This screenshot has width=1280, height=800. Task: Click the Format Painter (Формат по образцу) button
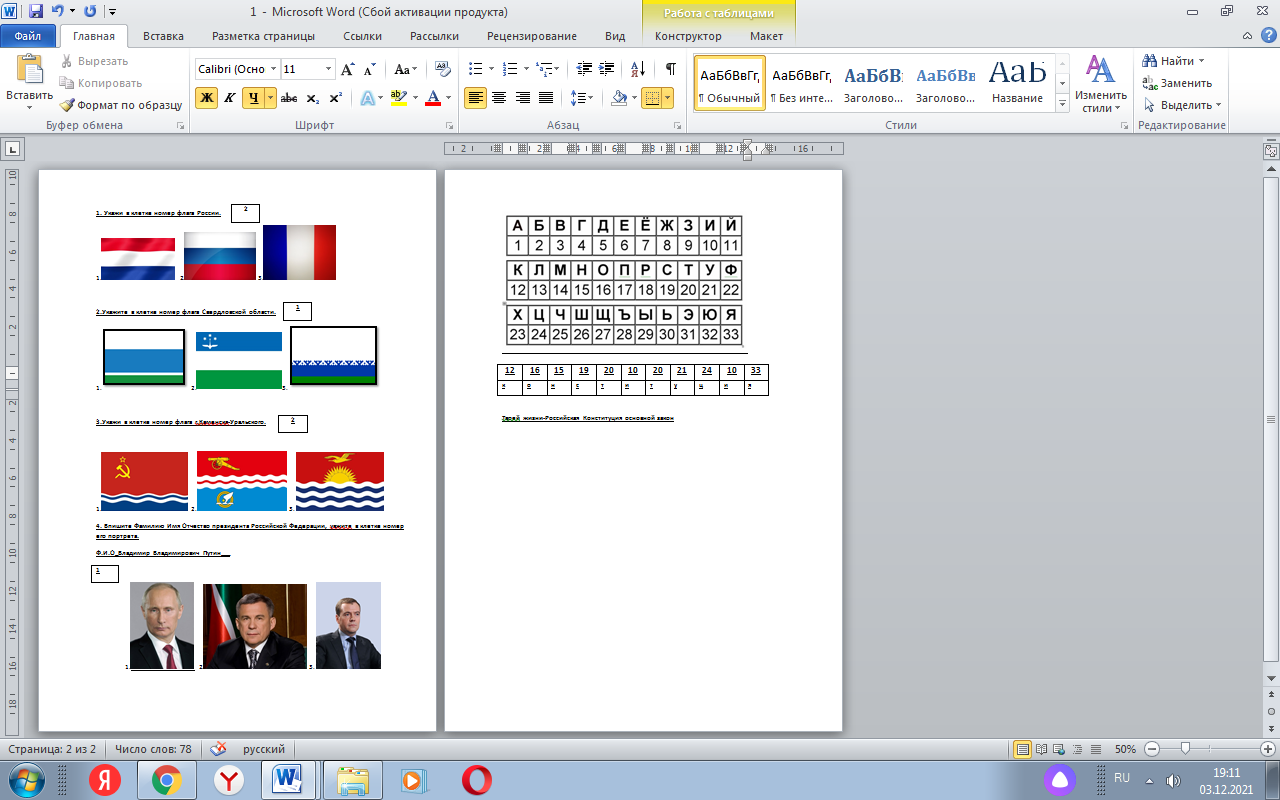click(121, 104)
